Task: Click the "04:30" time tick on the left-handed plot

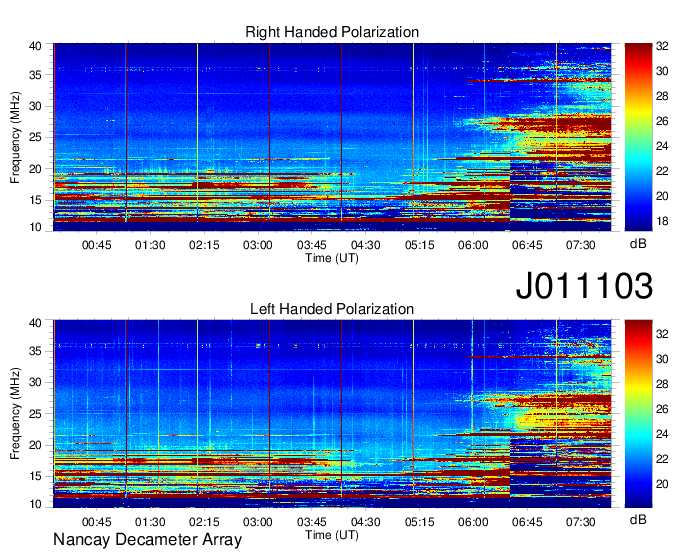Action: point(366,522)
